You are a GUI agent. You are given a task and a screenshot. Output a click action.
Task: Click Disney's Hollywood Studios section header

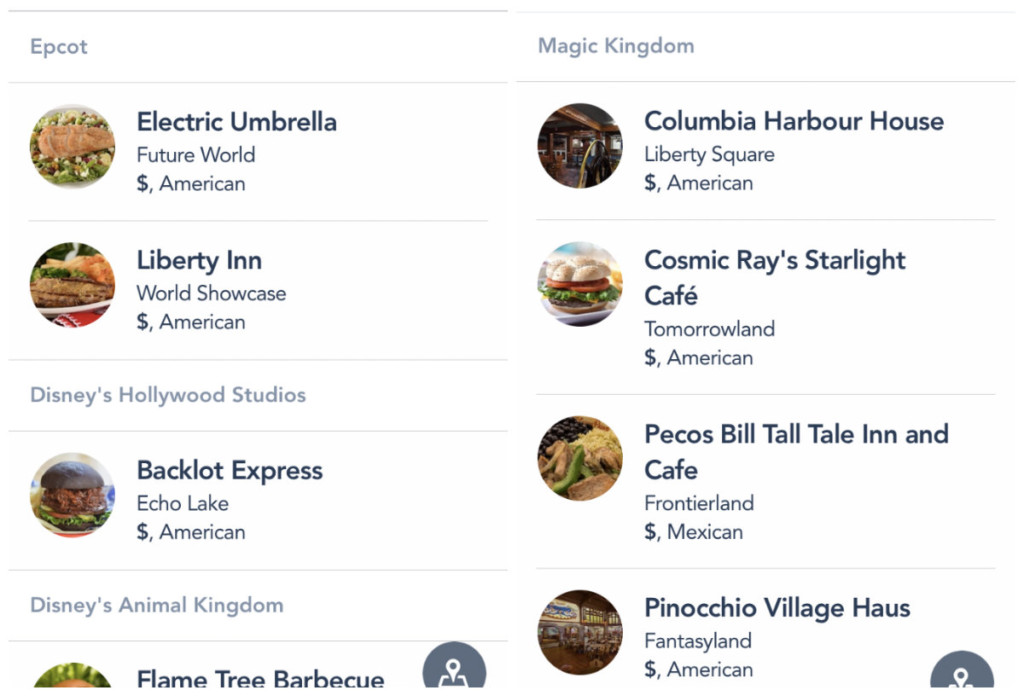coord(168,395)
